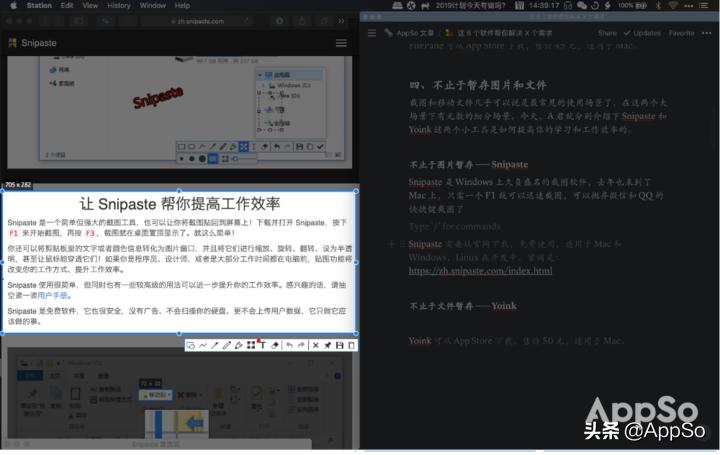The height and width of the screenshot is (455, 720).
Task: Click the menu bar clock 14:39:17
Action: point(544,6)
